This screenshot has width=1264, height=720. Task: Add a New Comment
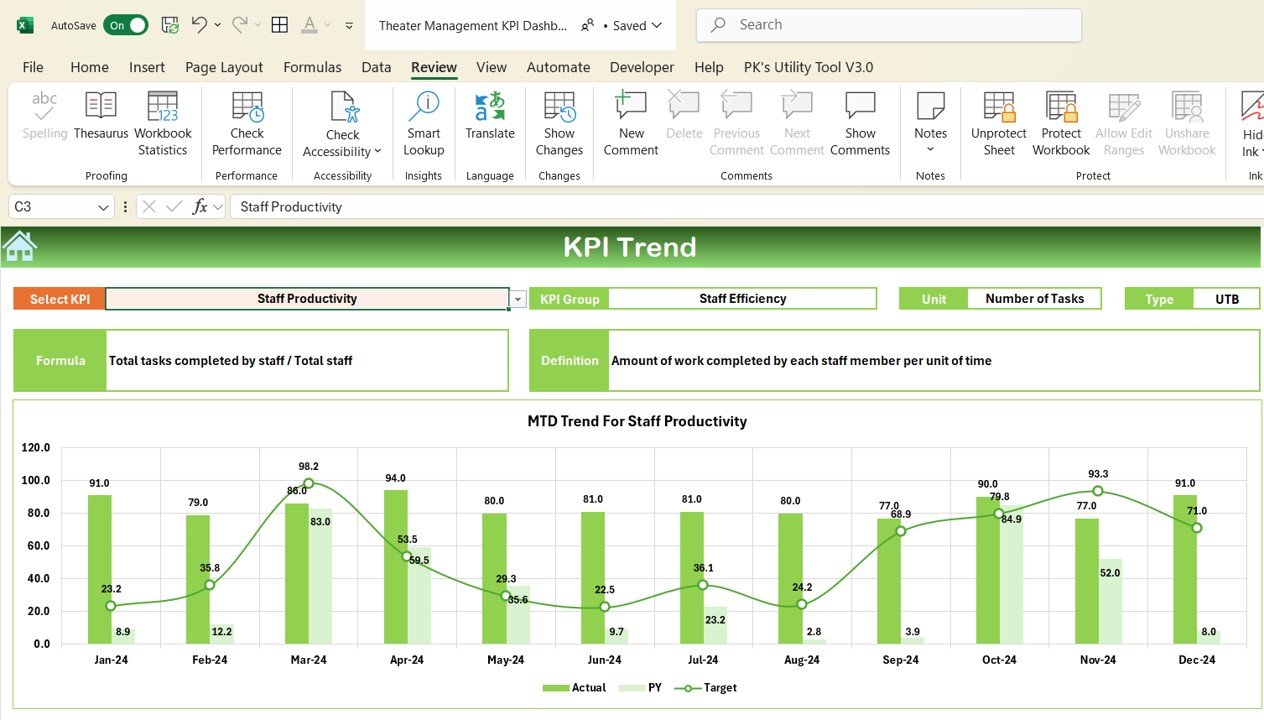(x=631, y=123)
